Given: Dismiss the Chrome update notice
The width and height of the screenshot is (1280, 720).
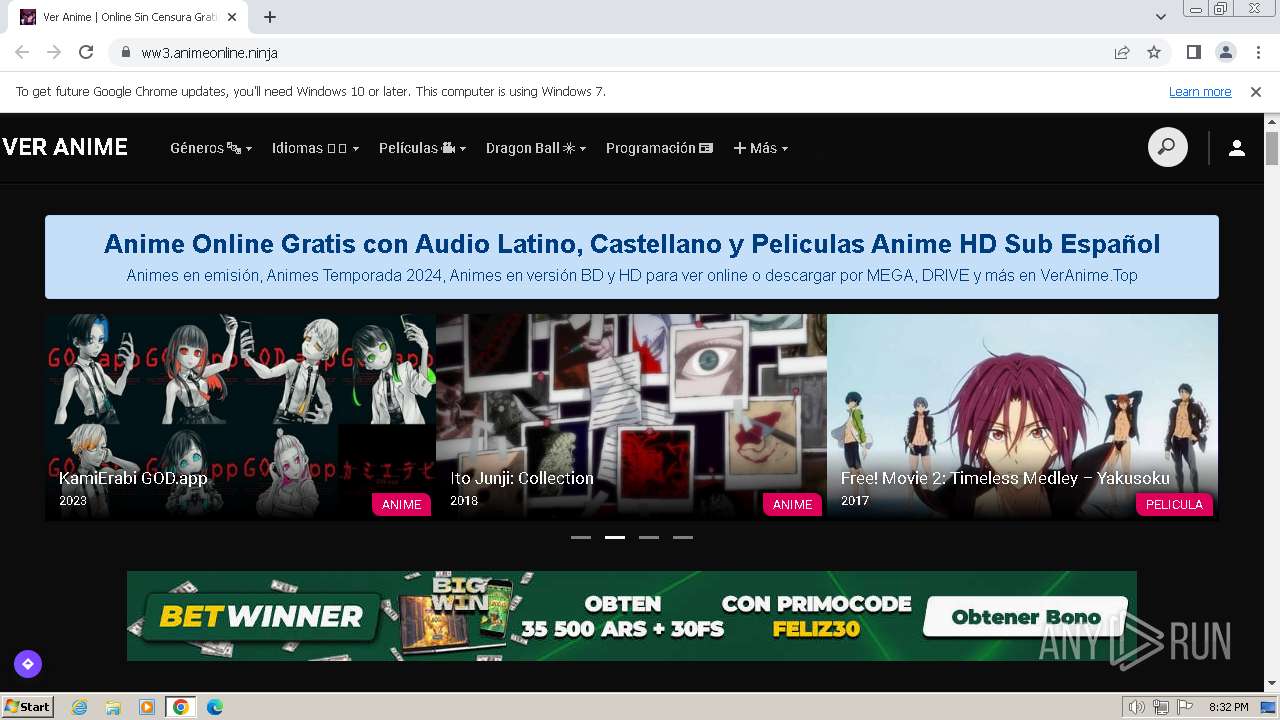Looking at the screenshot, I should point(1256,91).
